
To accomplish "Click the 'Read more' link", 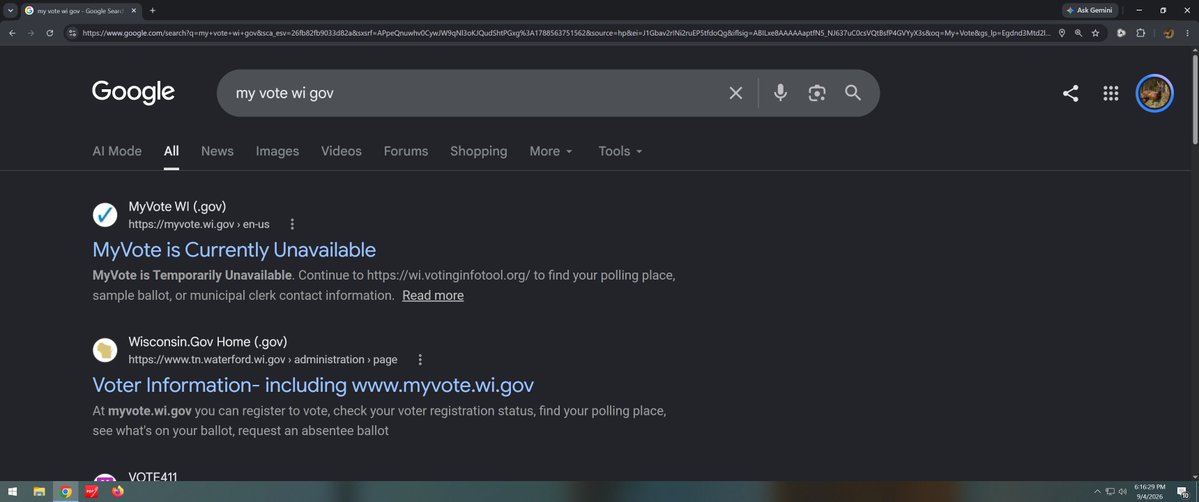I will coord(433,295).
